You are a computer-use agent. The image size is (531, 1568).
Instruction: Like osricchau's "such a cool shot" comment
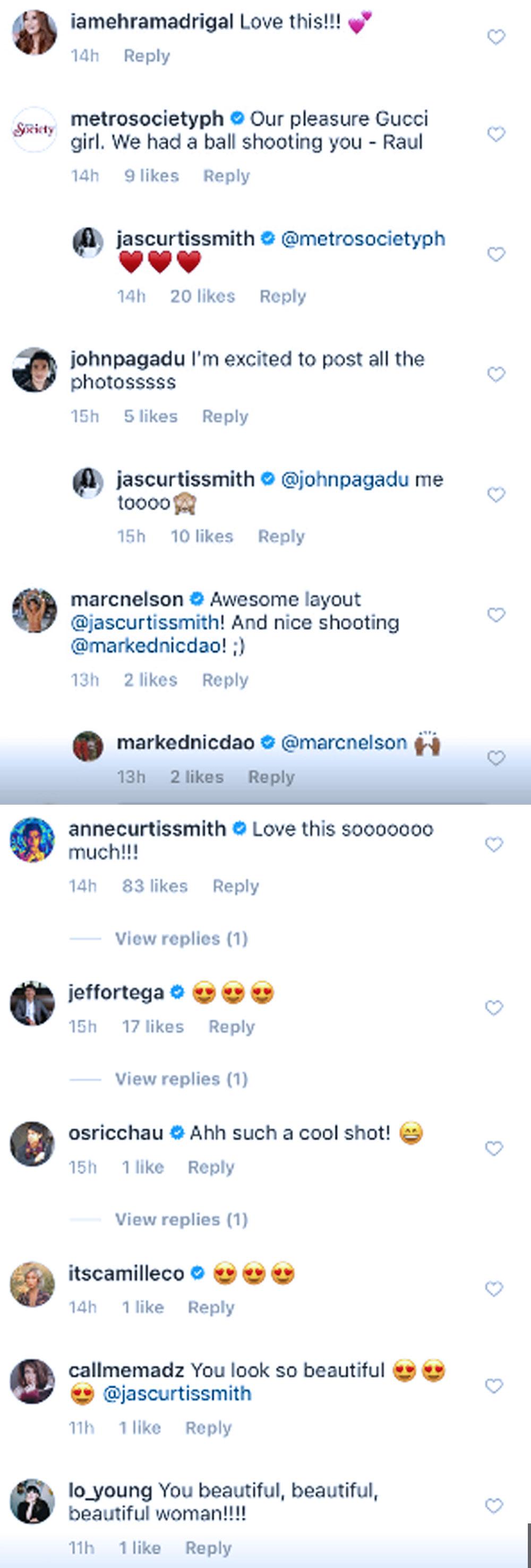(494, 1149)
